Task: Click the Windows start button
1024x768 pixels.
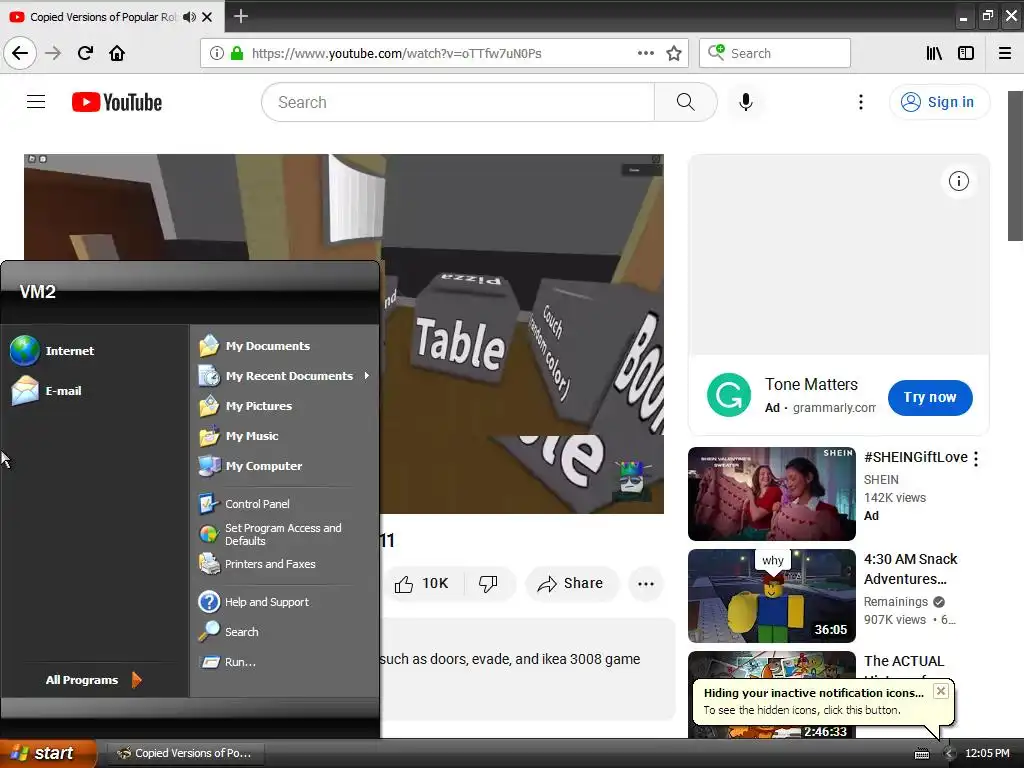Action: click(48, 753)
